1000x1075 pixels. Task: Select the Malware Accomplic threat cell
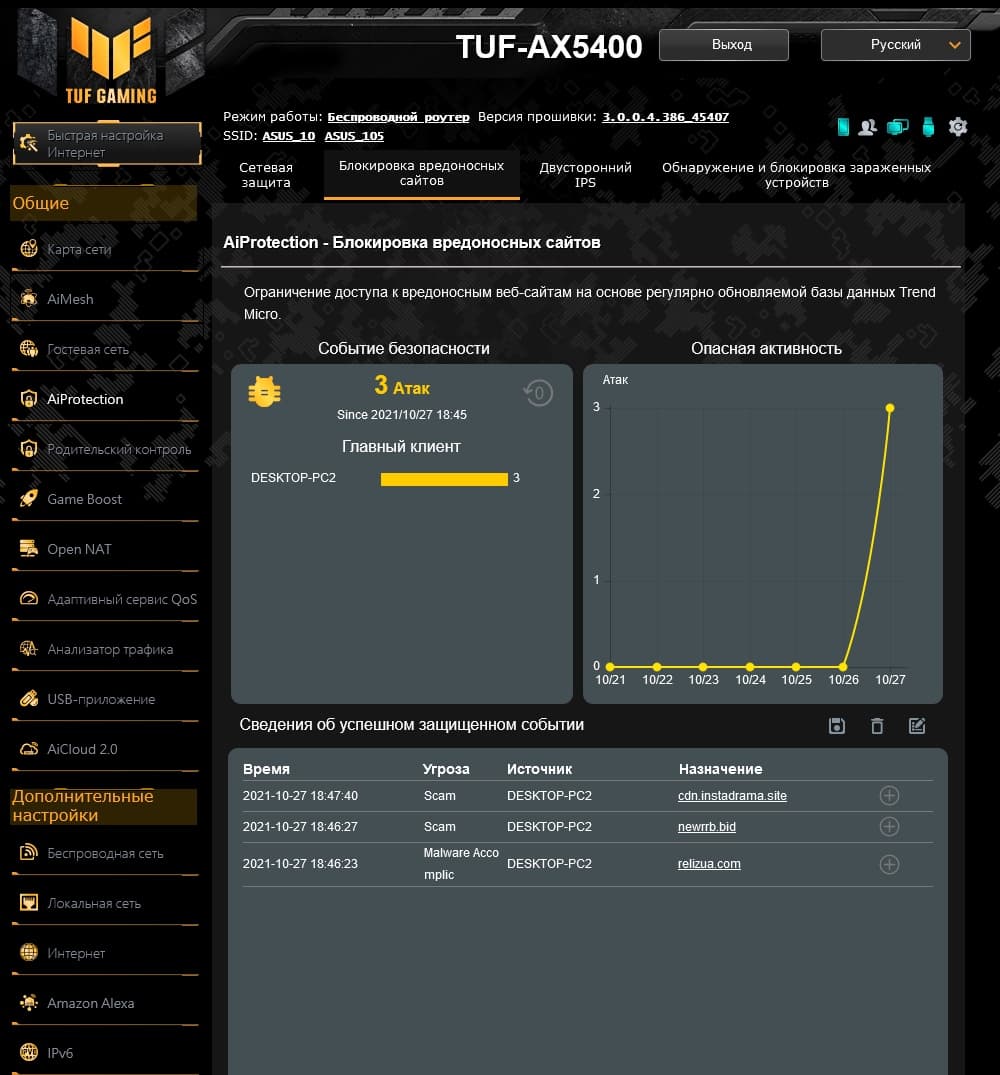click(x=461, y=864)
